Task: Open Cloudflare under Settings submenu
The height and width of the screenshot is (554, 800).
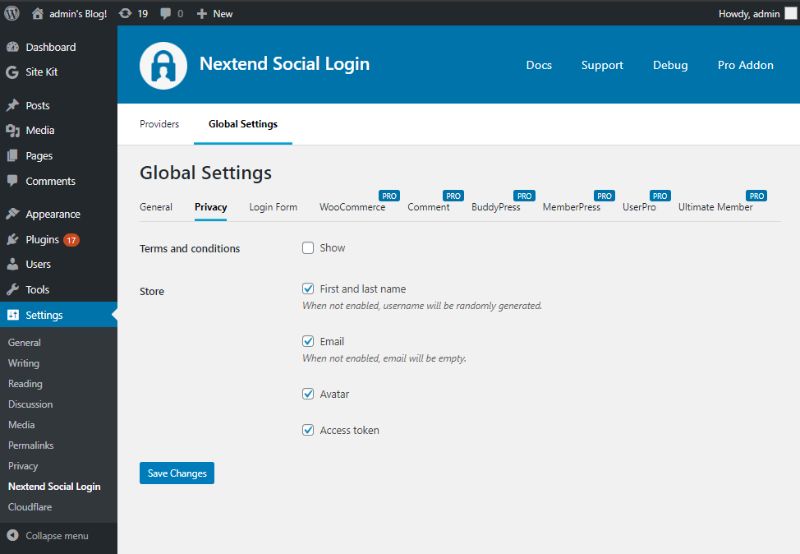Action: click(x=30, y=507)
